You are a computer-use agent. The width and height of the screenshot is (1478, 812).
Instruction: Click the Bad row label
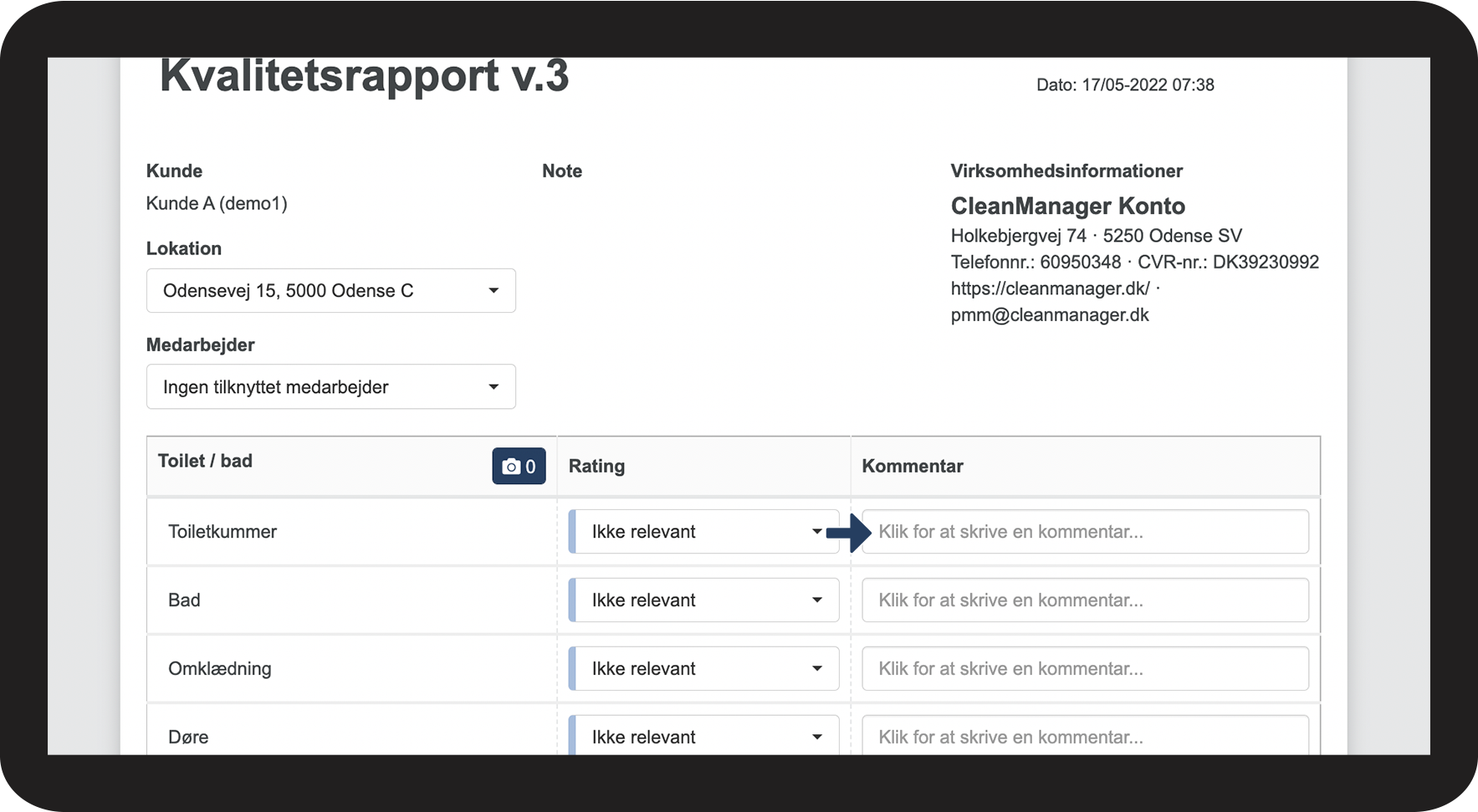click(184, 600)
